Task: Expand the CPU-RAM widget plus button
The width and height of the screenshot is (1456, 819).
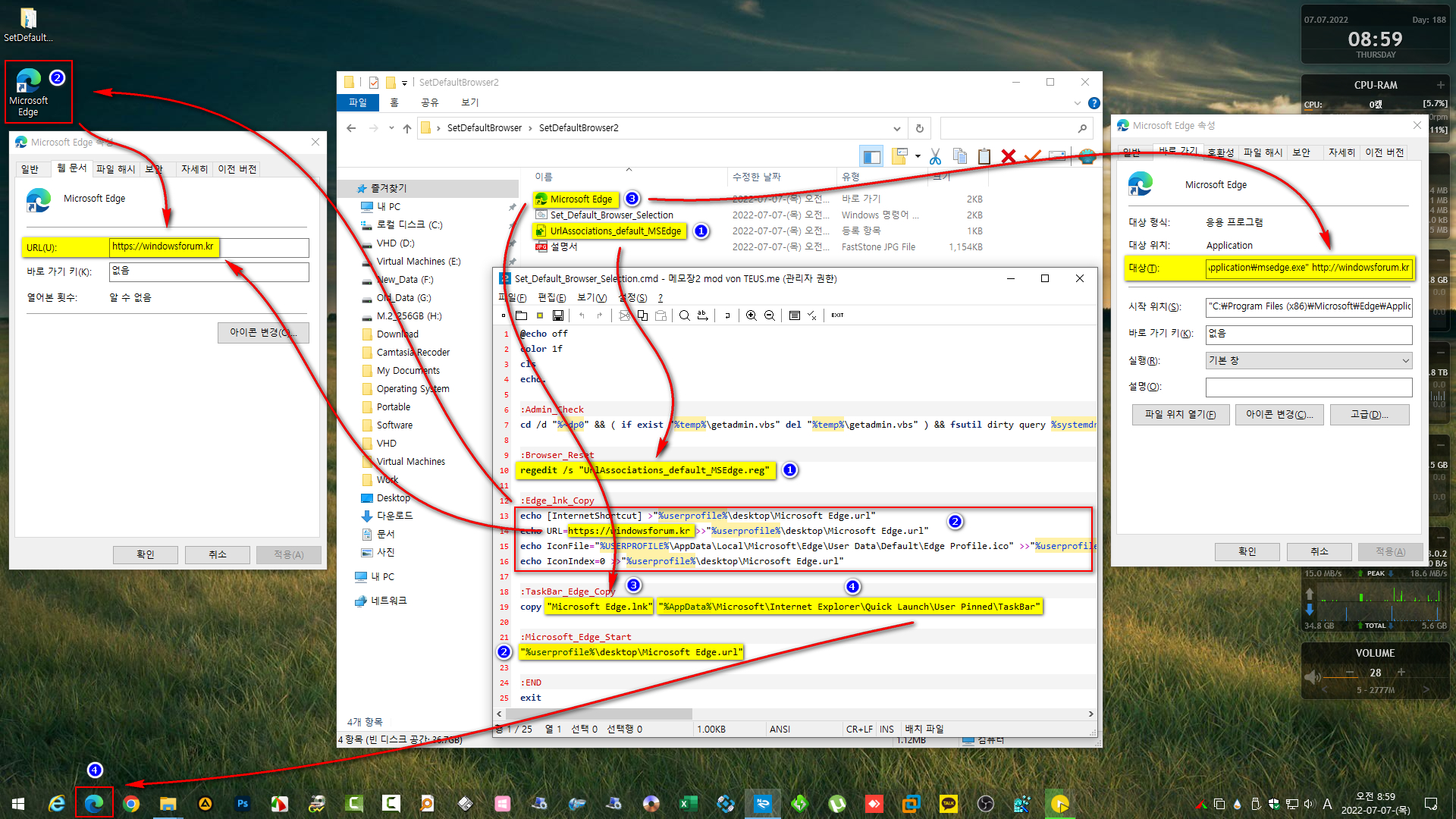Action: click(1440, 85)
